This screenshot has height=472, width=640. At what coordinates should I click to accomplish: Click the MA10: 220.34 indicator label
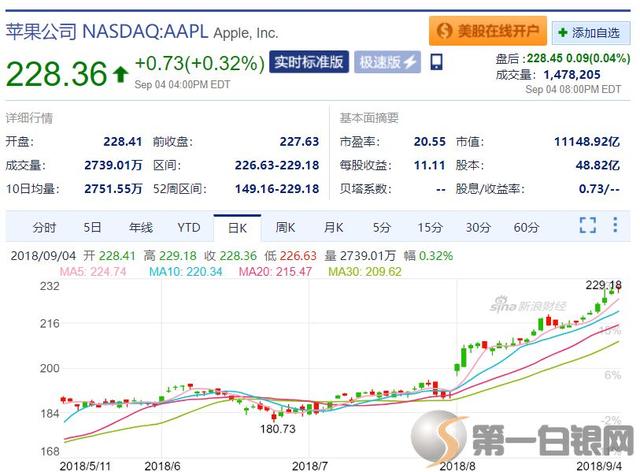coord(186,272)
